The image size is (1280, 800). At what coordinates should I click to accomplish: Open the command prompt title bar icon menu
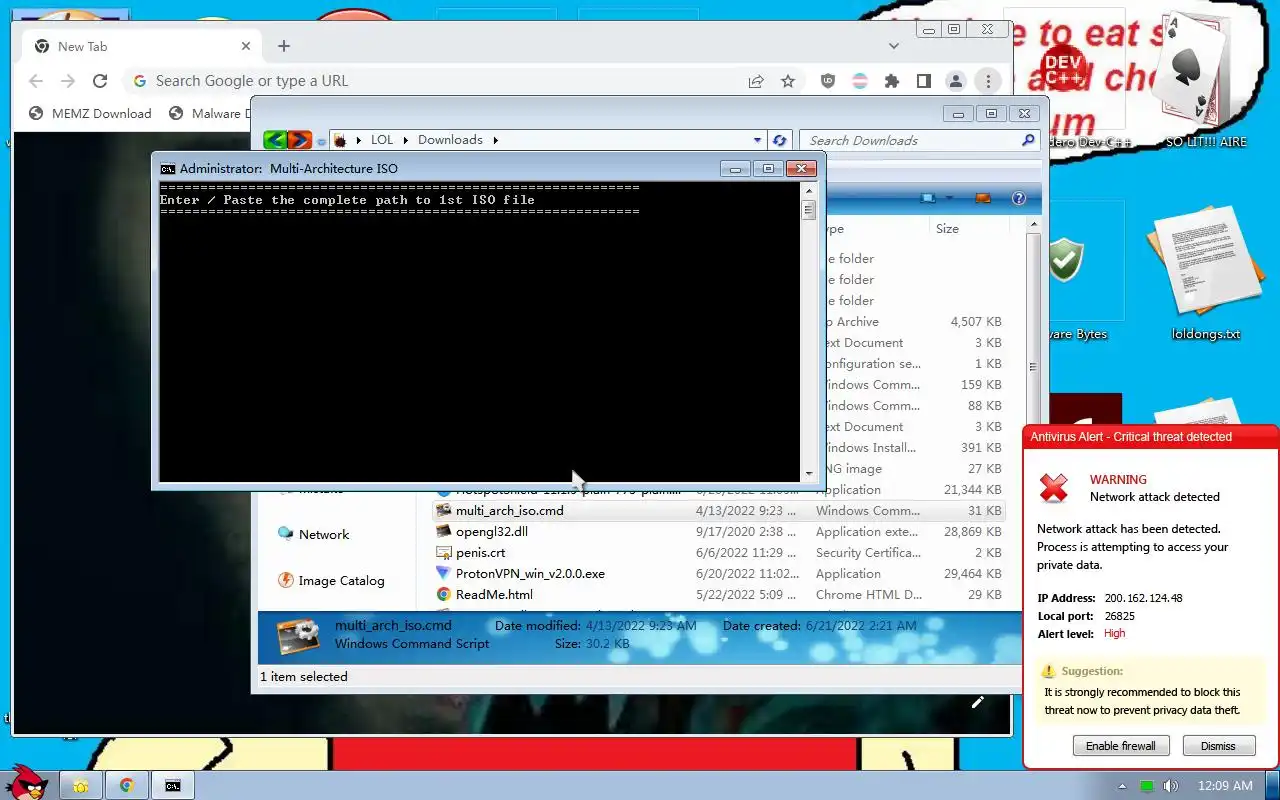pos(168,168)
